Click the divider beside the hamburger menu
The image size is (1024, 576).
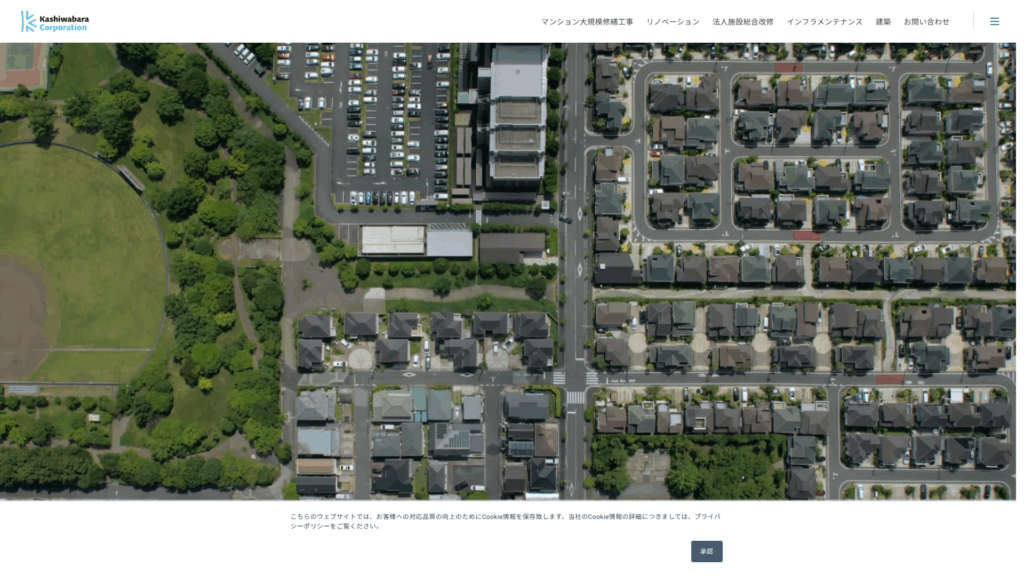click(973, 21)
